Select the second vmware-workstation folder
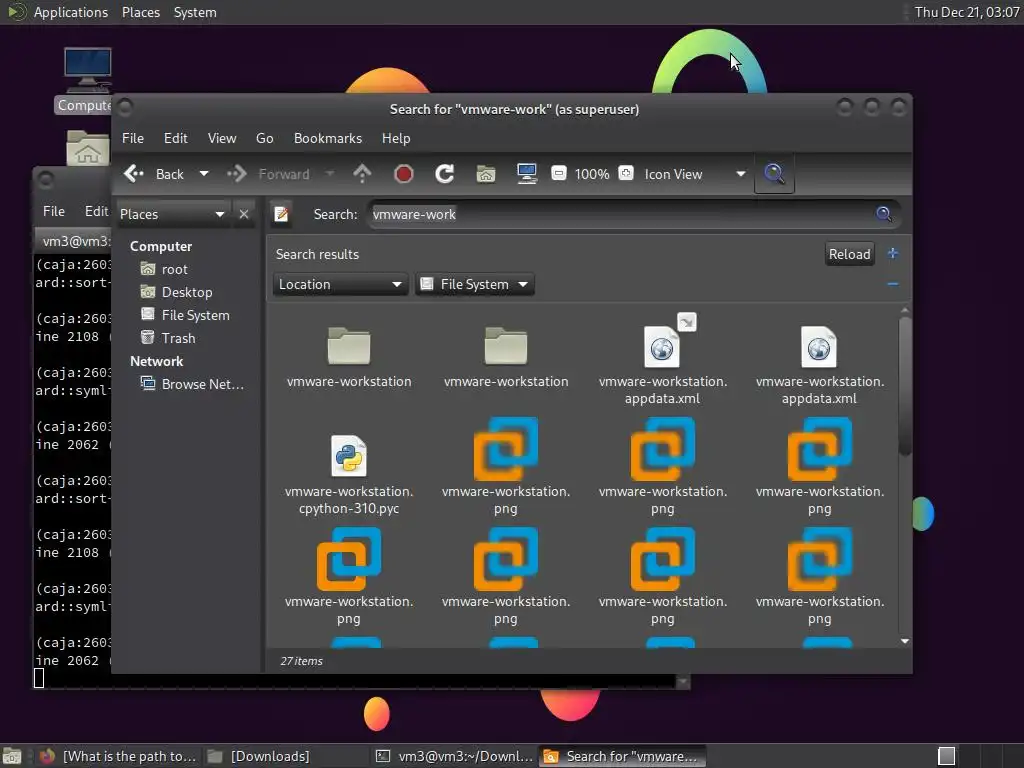Viewport: 1024px width, 768px height. [x=505, y=357]
